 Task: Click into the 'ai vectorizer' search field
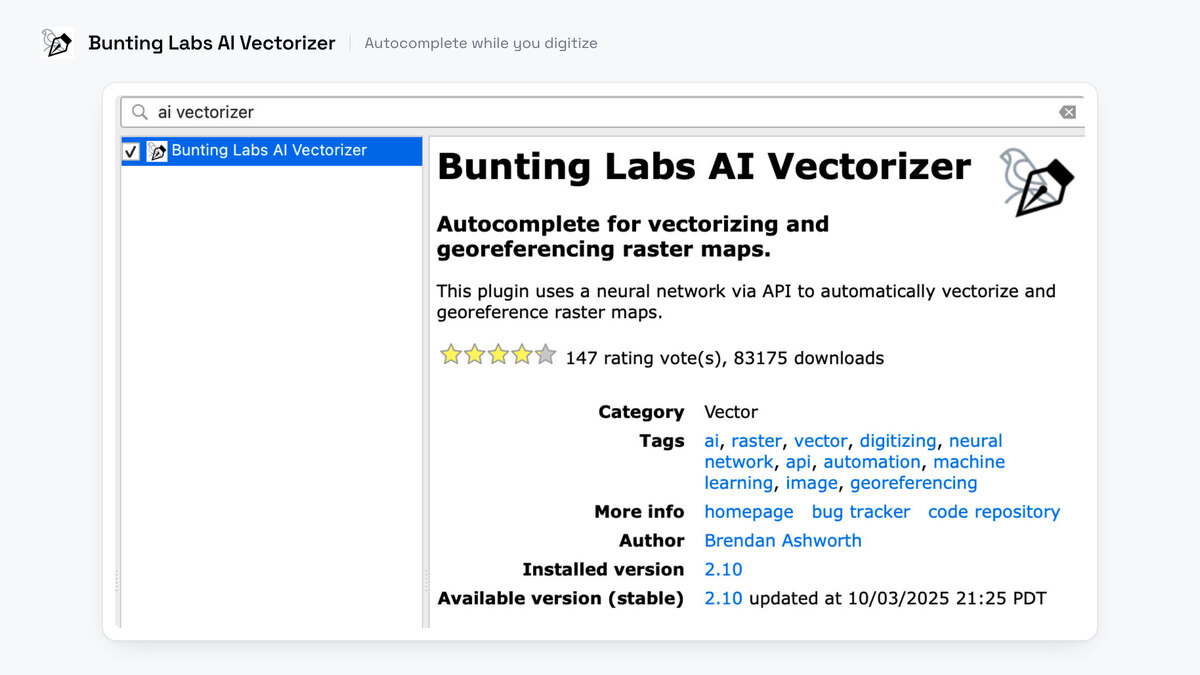(602, 112)
